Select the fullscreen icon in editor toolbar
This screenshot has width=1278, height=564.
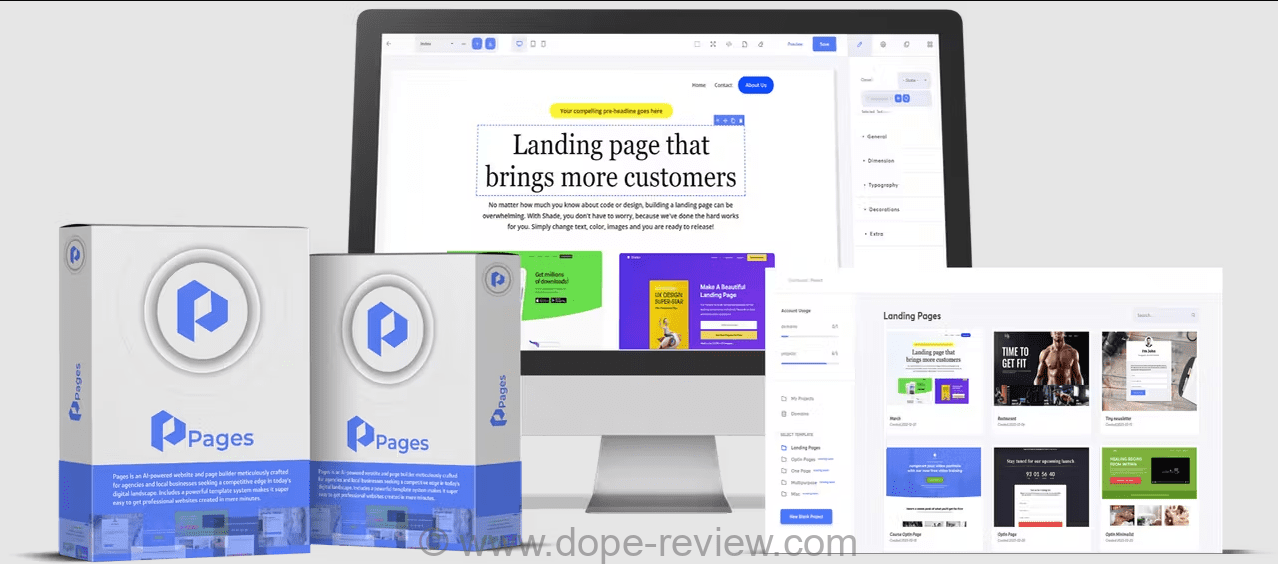713,44
